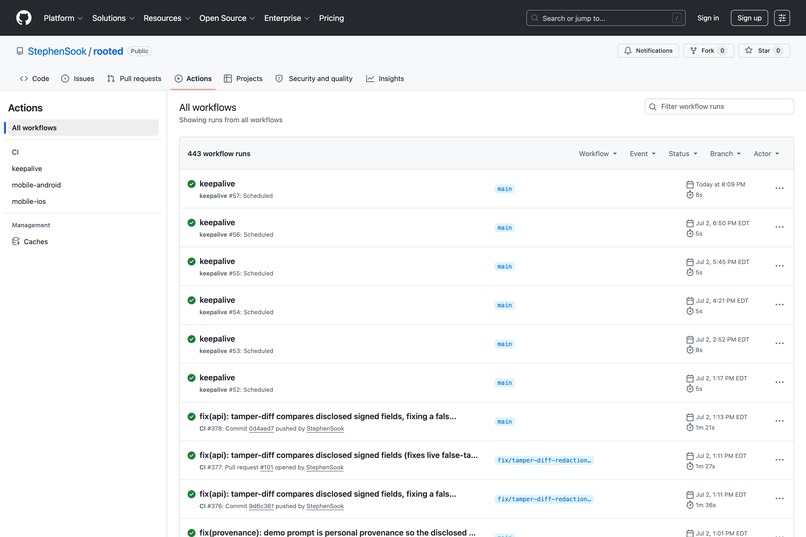Open the menu for keepalive #52 run
The height and width of the screenshot is (537, 806).
coord(779,382)
